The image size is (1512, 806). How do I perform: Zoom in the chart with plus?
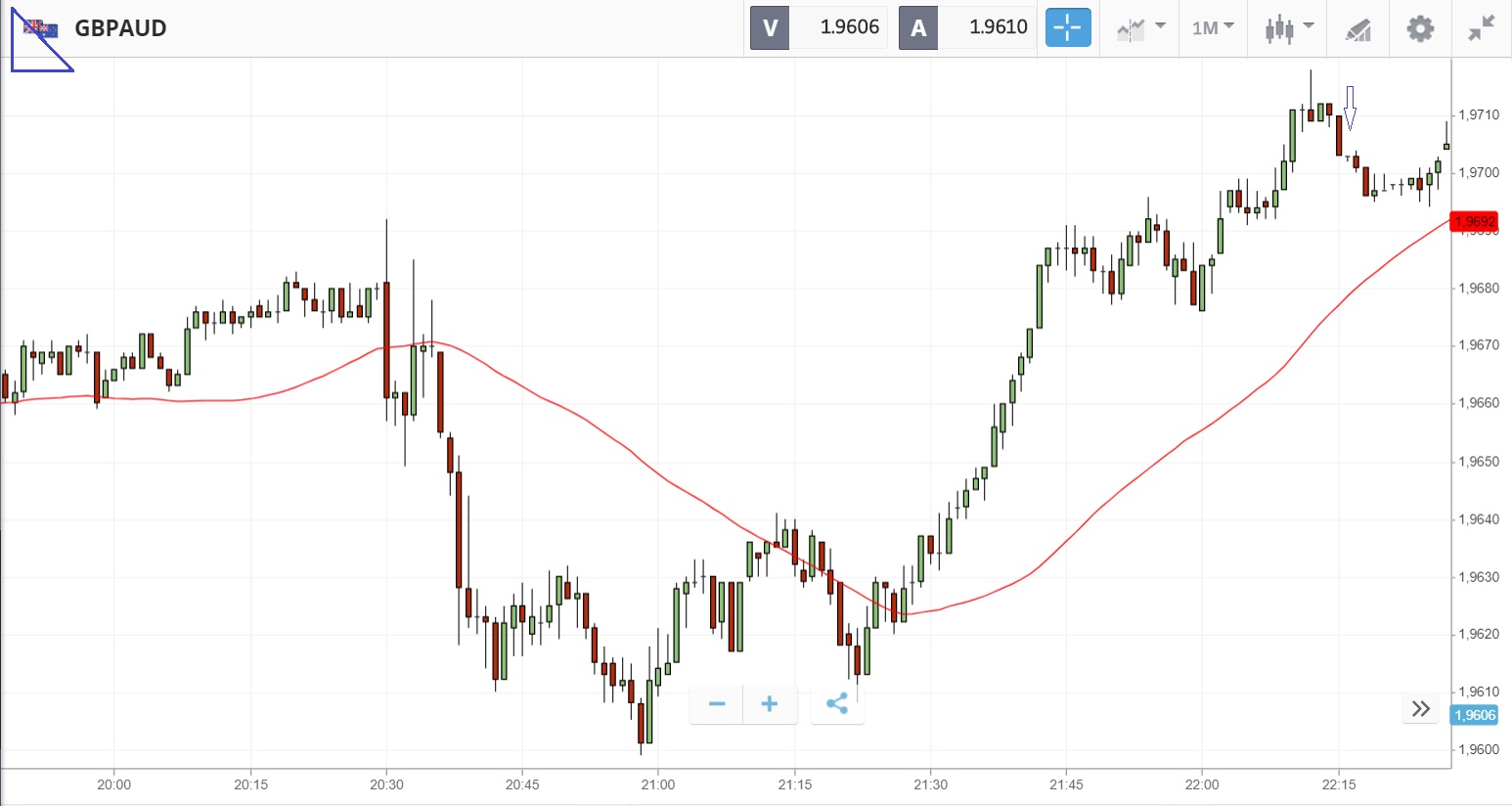click(770, 704)
